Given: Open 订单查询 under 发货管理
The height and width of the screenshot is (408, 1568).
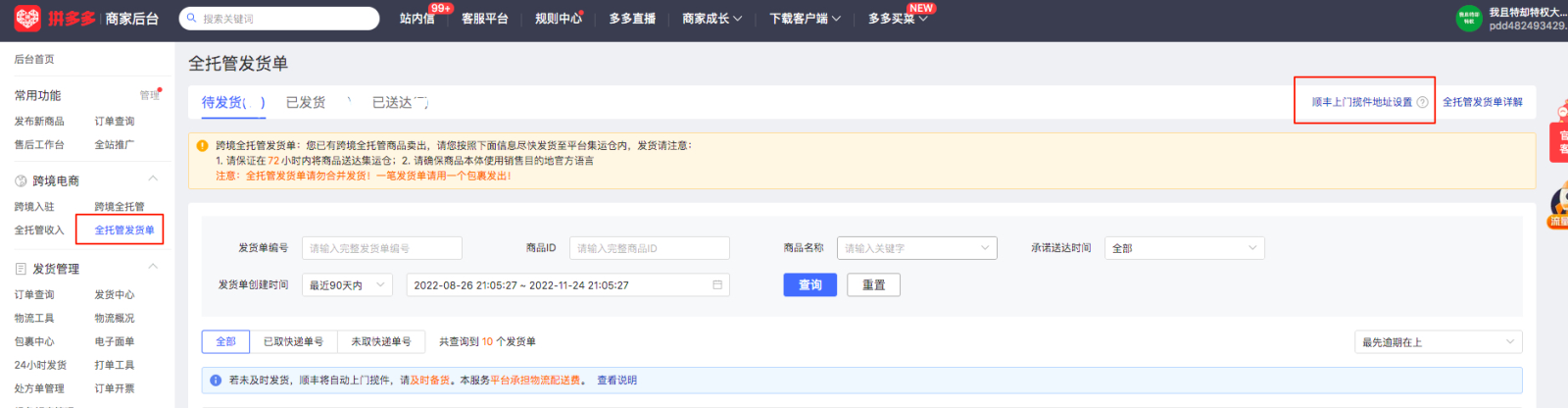Looking at the screenshot, I should click(x=34, y=294).
